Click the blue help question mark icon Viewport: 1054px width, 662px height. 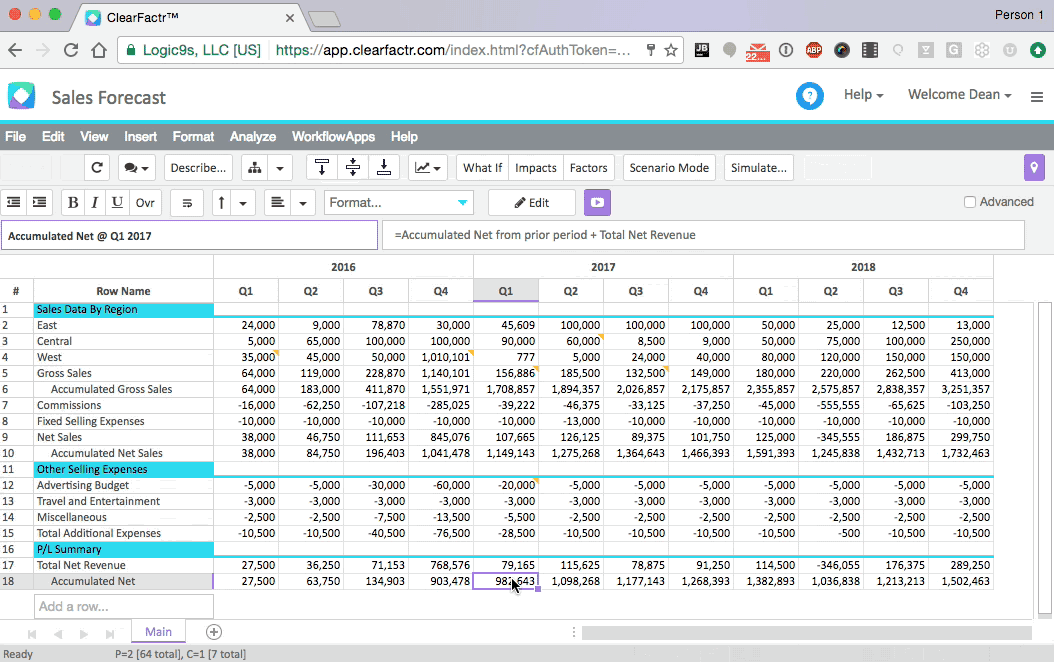click(x=809, y=96)
